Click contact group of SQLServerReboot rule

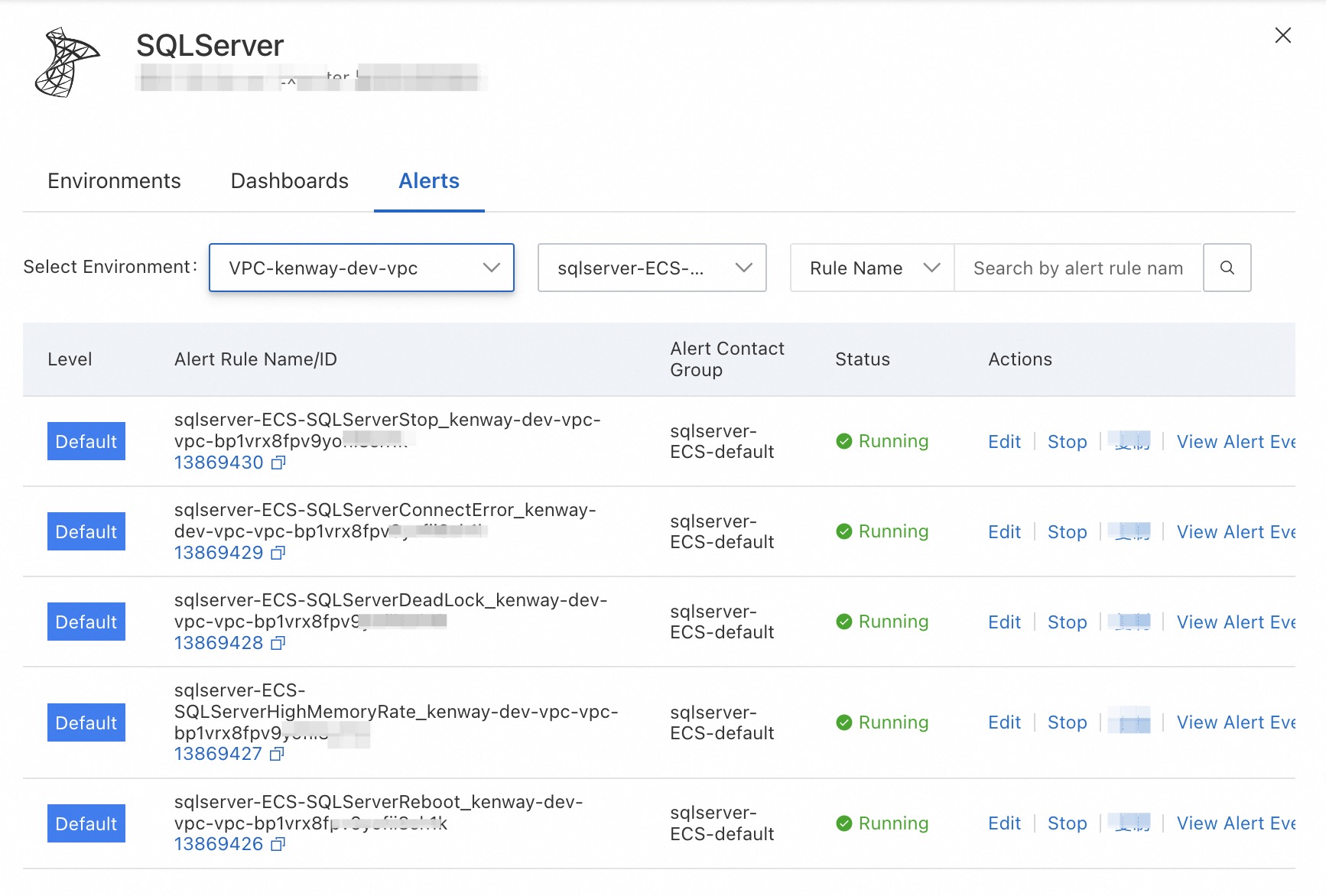click(722, 823)
